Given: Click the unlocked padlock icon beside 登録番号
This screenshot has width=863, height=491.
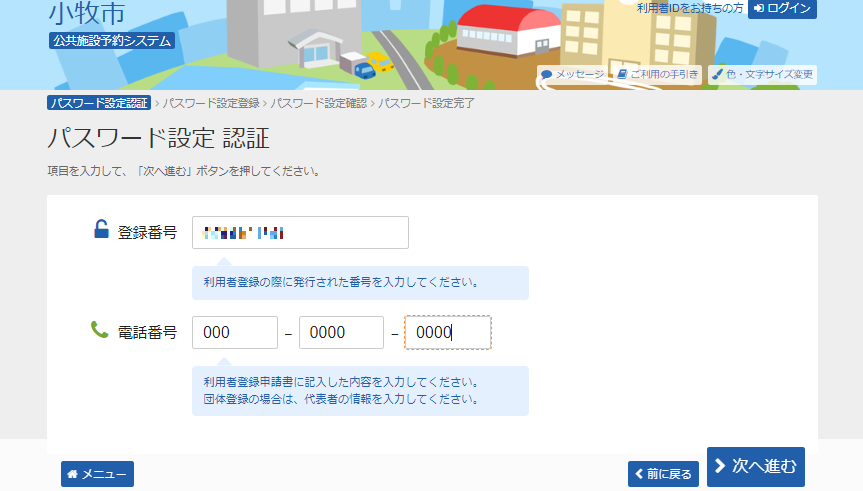Looking at the screenshot, I should [101, 231].
